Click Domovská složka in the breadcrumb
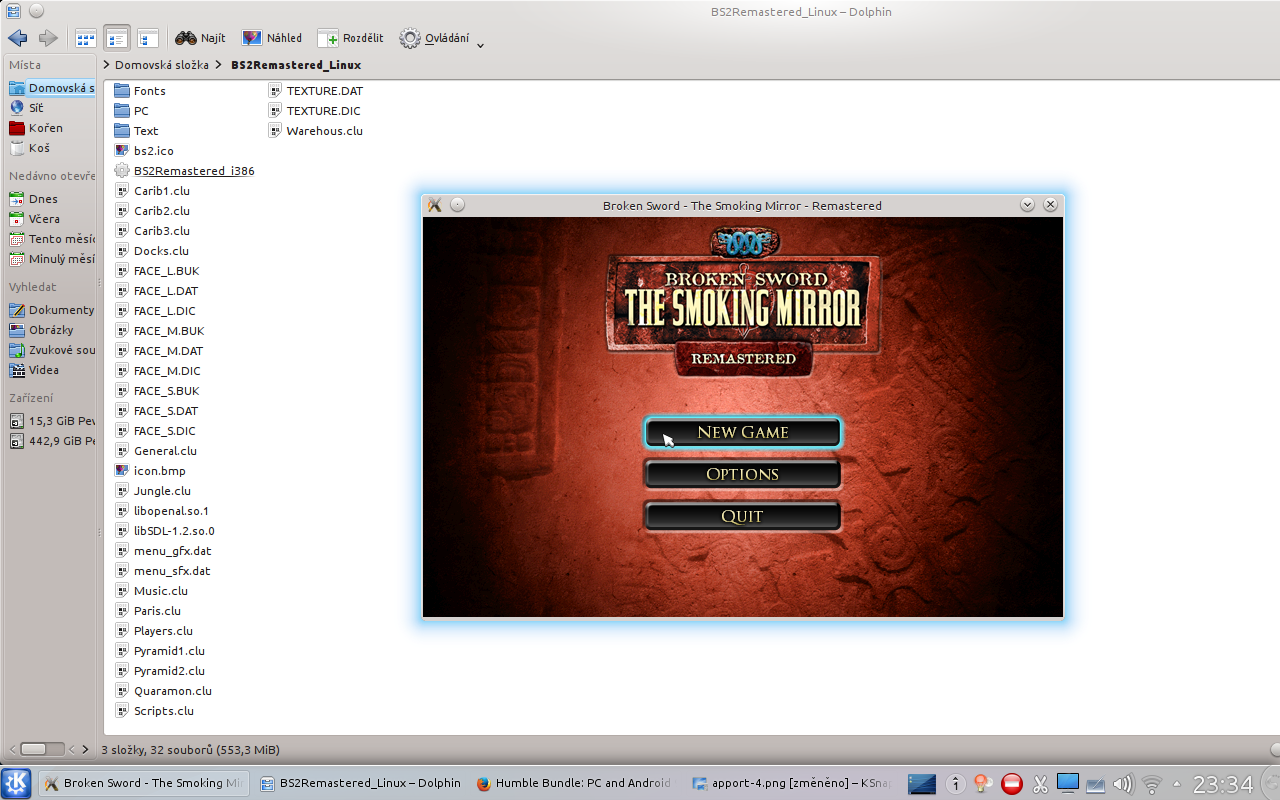 pyautogui.click(x=162, y=65)
